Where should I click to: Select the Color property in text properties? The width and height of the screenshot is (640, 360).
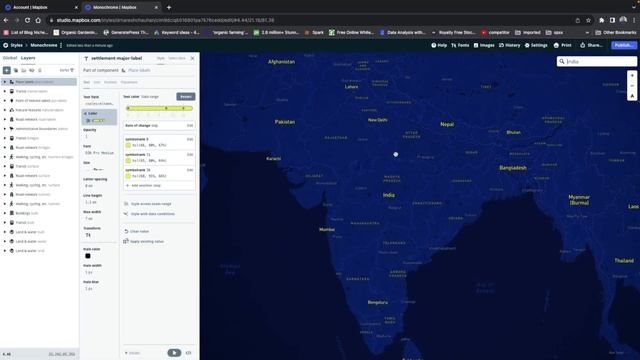pos(100,117)
